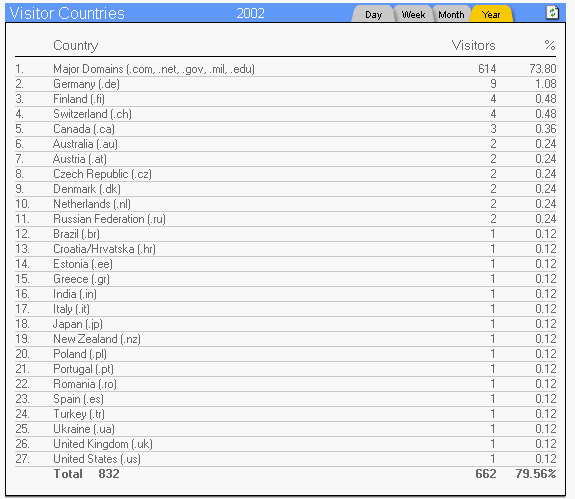
Task: Click the United Kingdom (.uk) entry
Action: [x=103, y=444]
